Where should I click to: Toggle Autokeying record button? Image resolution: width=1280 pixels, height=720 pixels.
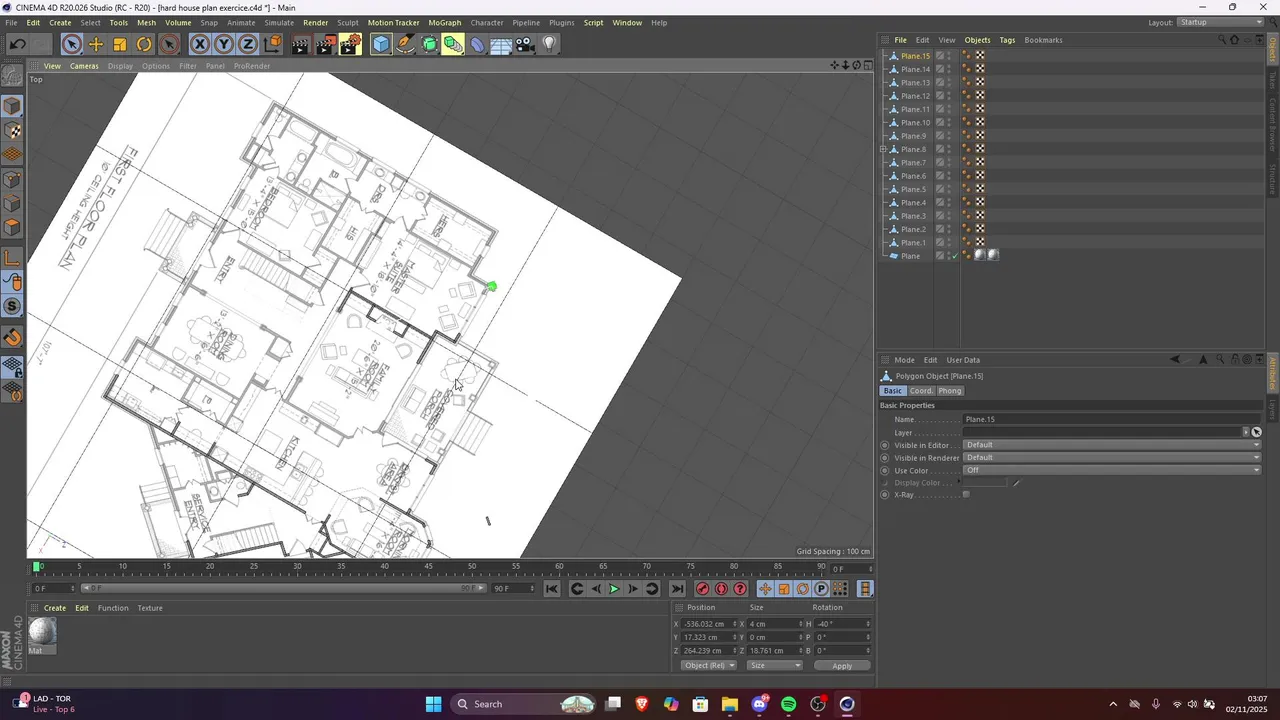coord(721,589)
